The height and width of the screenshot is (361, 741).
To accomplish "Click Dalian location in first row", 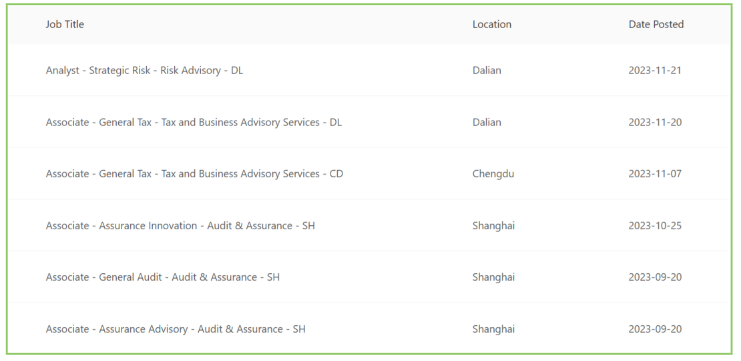I will [487, 70].
